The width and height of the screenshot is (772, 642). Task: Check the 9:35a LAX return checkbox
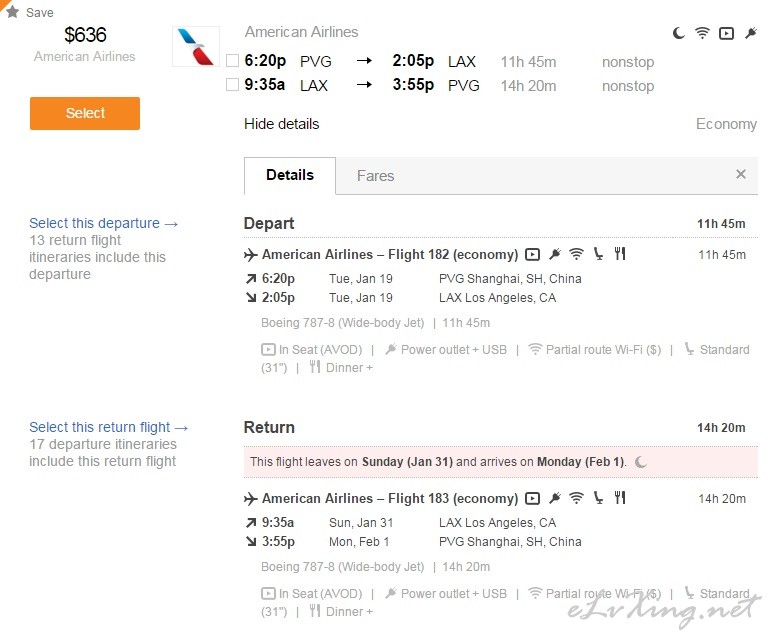pos(232,85)
